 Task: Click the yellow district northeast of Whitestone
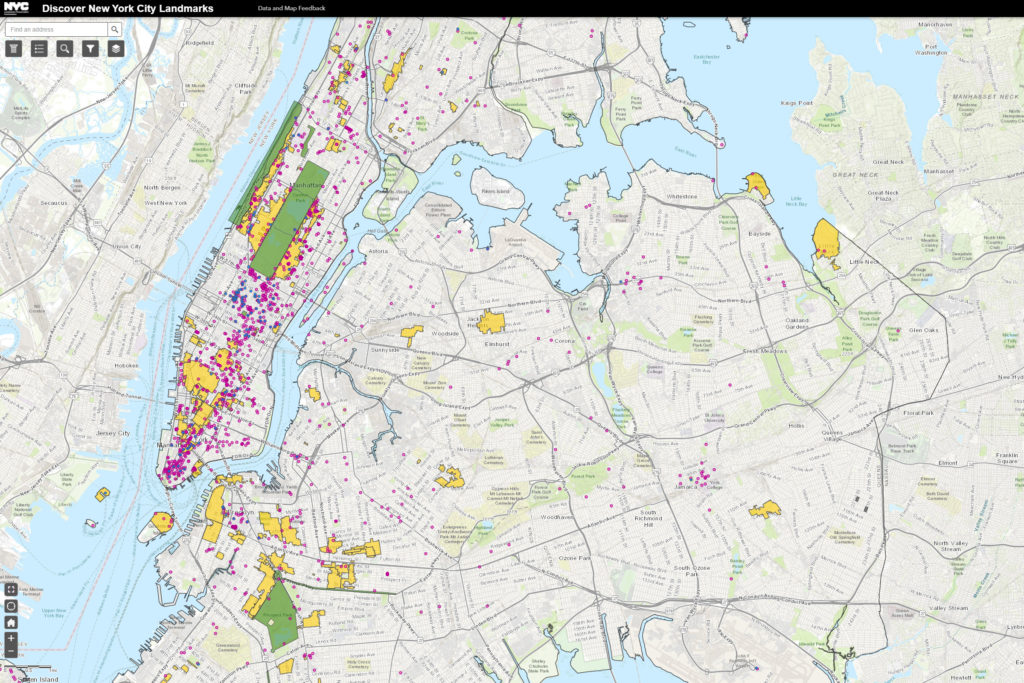(x=758, y=185)
